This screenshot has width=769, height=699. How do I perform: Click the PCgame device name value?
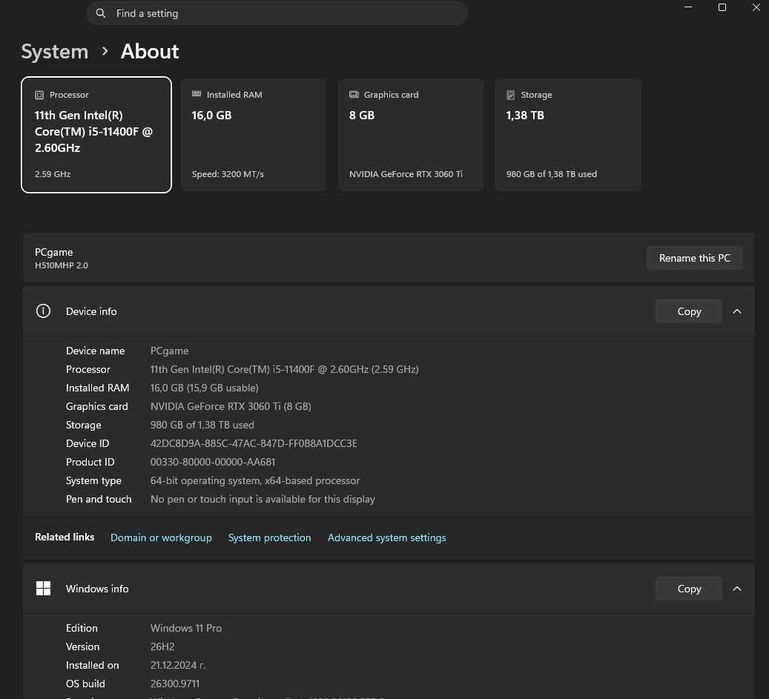point(169,351)
